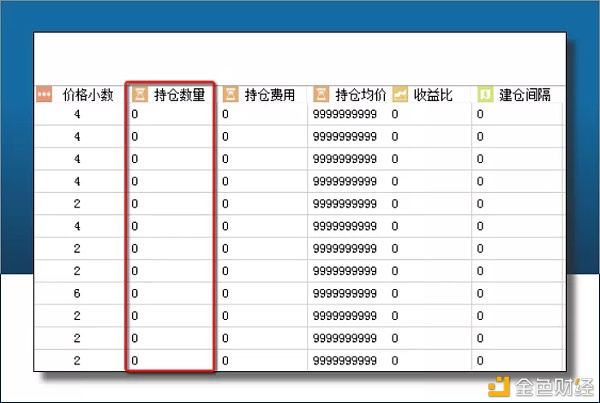The height and width of the screenshot is (403, 600).
Task: Select first row's 收益比 cell
Action: click(x=428, y=115)
